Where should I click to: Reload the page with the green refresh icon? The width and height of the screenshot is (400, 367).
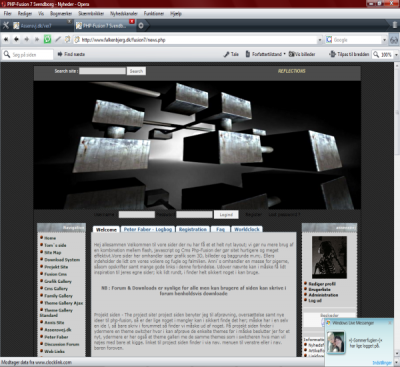point(47,39)
